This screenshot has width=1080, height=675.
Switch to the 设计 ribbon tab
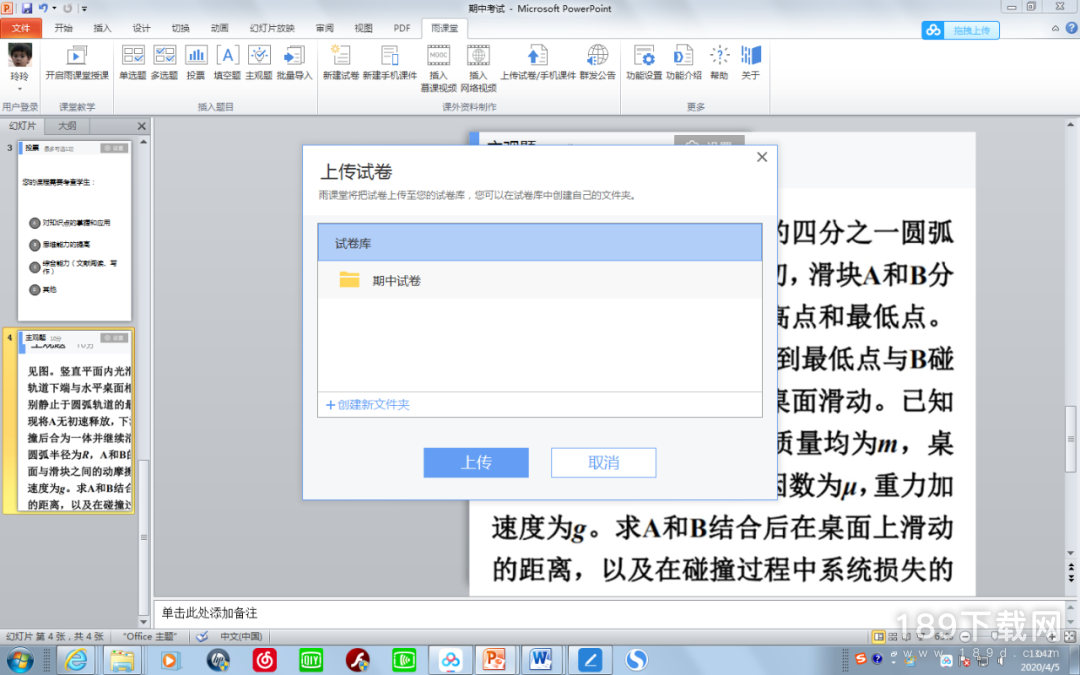pos(141,28)
